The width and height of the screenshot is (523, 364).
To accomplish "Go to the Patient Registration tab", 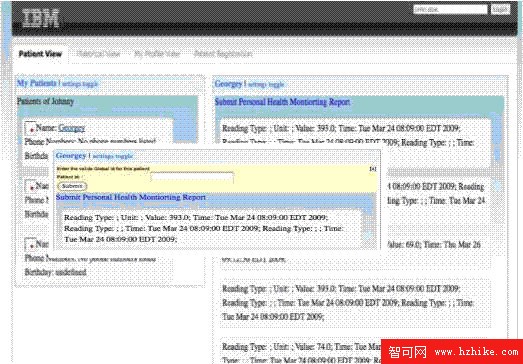I will 223,54.
